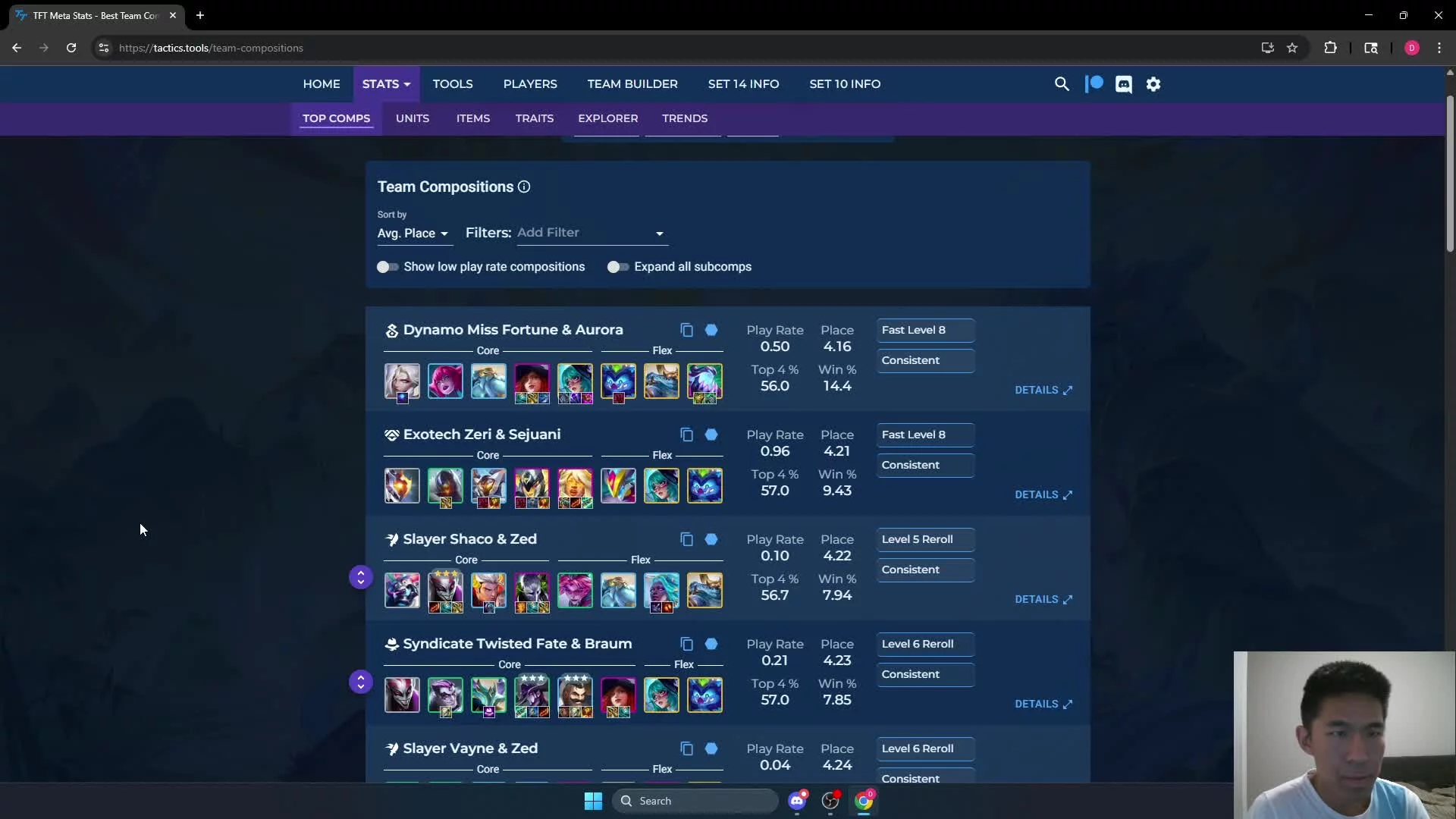
Task: Expand subcomps for Slayer Shaco & Zed
Action: pyautogui.click(x=361, y=577)
